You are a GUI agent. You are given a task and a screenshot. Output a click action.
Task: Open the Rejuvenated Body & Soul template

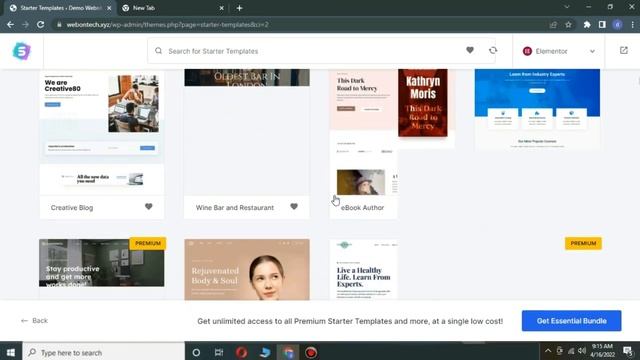click(x=247, y=270)
